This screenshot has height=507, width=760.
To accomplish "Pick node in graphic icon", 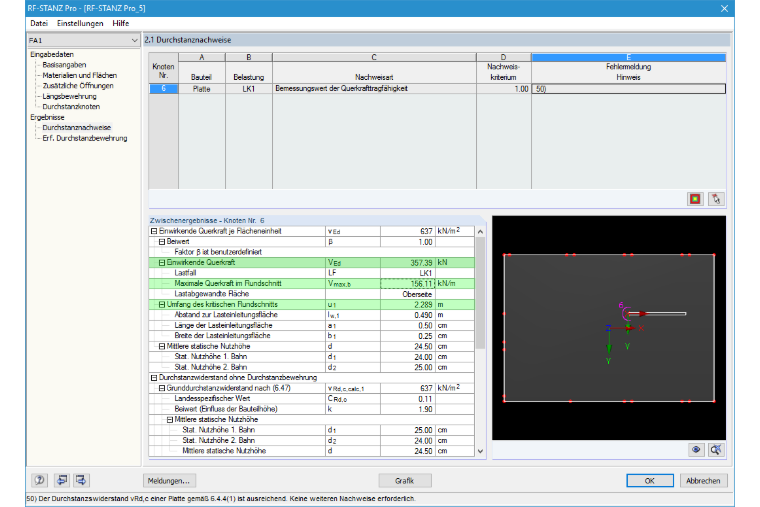I will coord(716,199).
